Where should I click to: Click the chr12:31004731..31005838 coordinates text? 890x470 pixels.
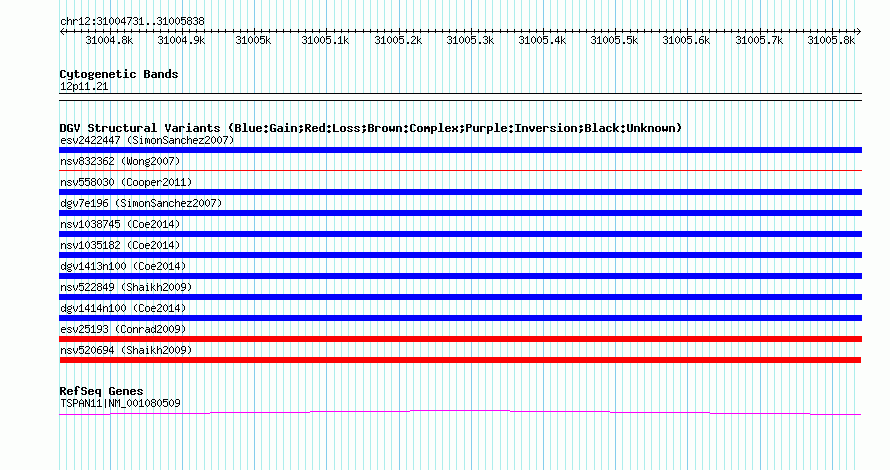click(132, 22)
